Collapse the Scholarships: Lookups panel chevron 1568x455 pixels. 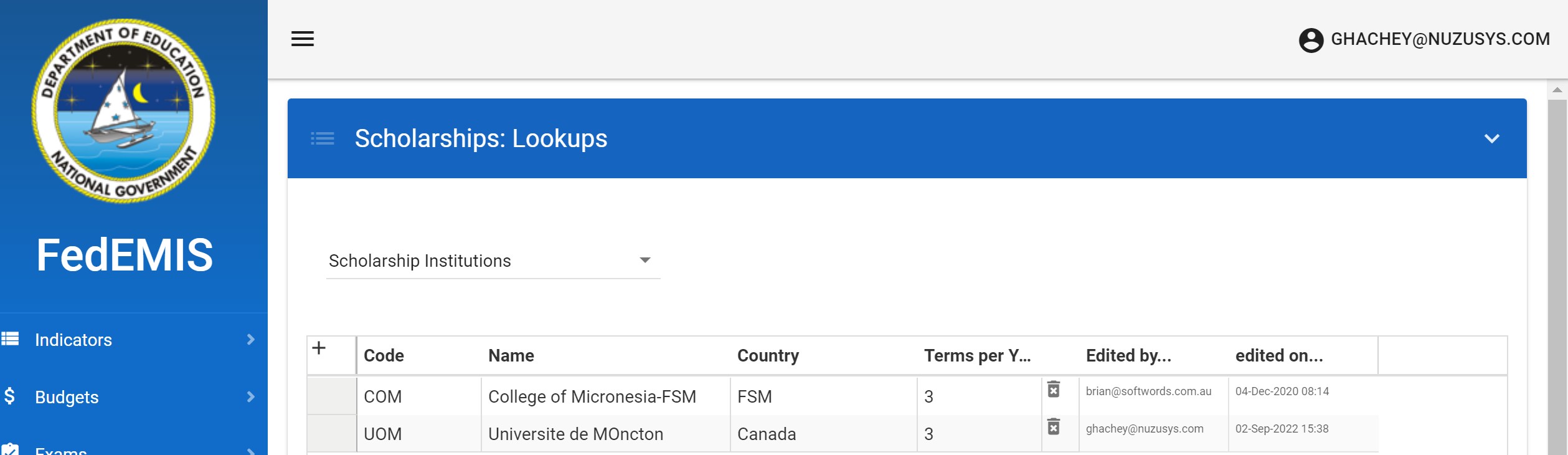point(1491,138)
